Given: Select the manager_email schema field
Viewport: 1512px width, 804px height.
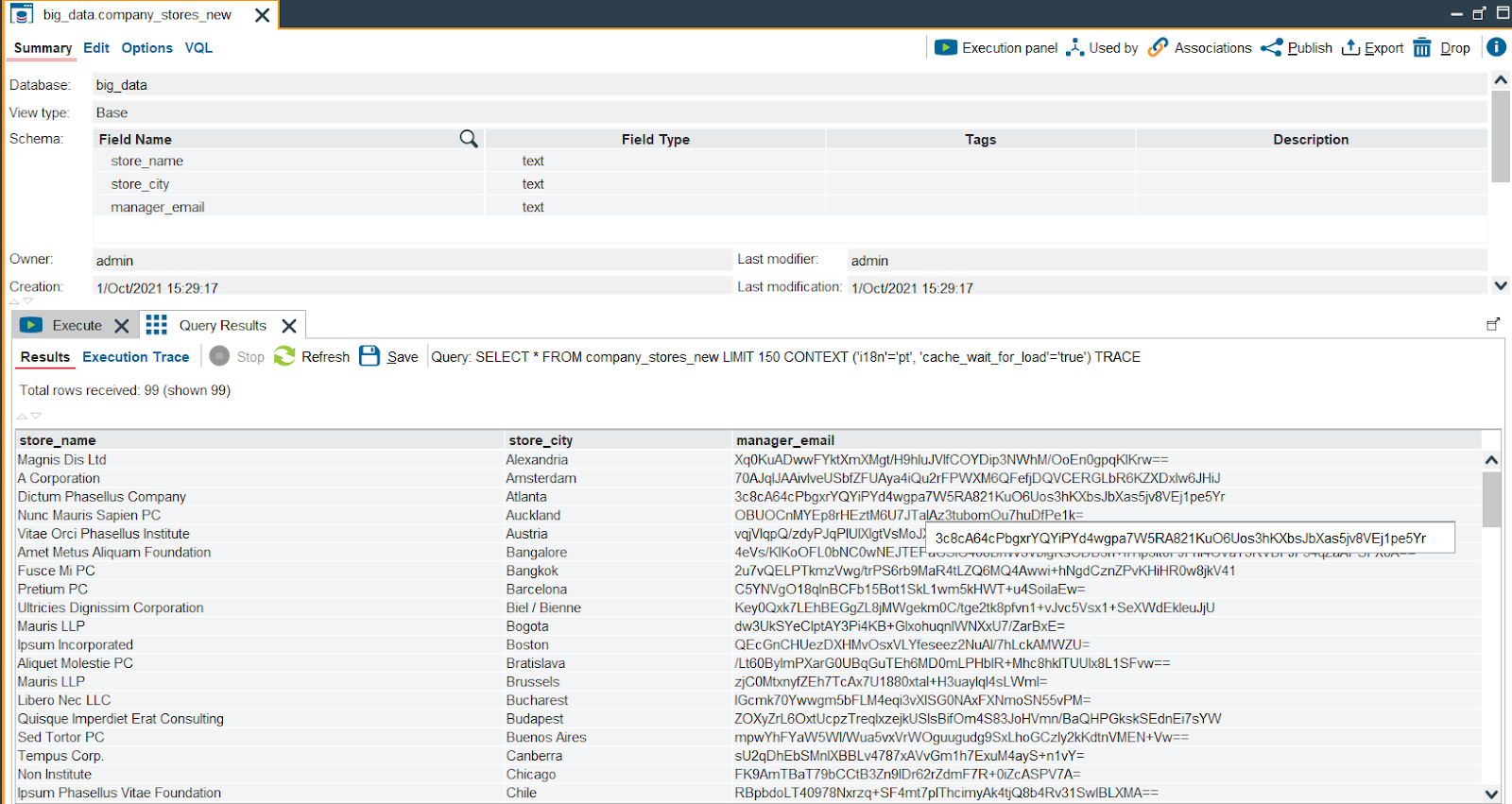Looking at the screenshot, I should pos(158,207).
